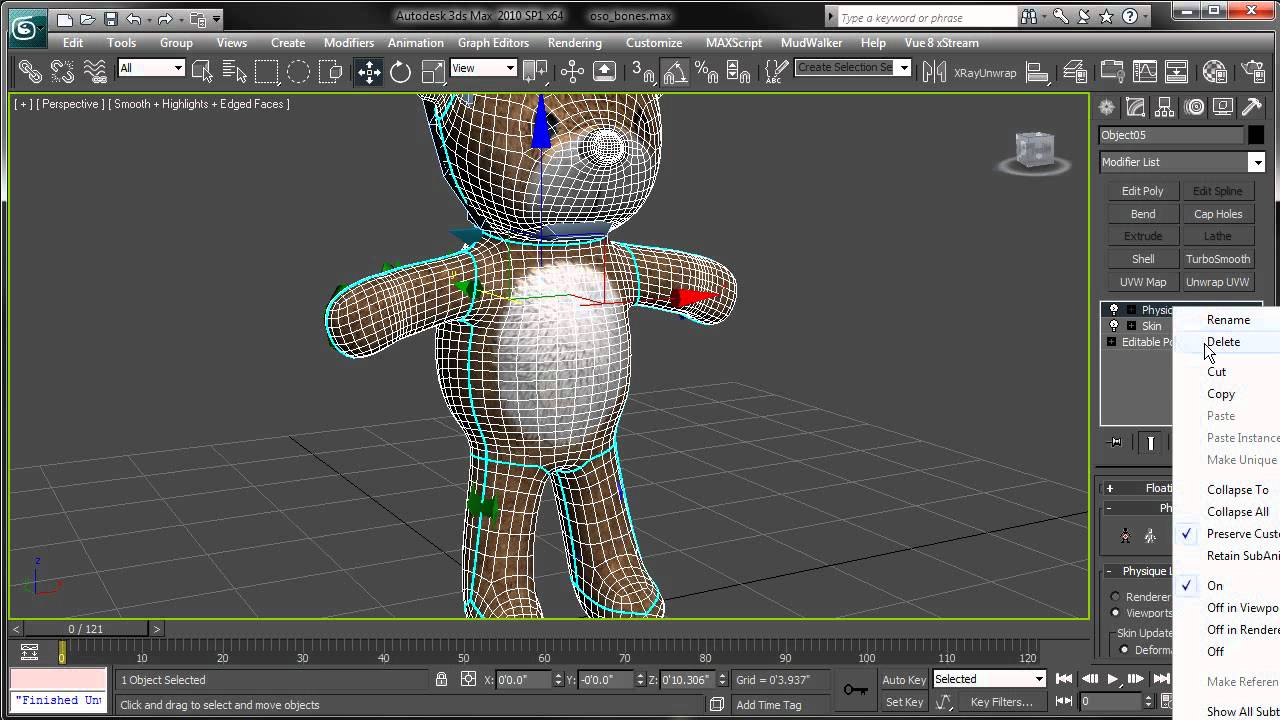Image resolution: width=1280 pixels, height=720 pixels.
Task: Open the Motion panel wheel icon
Action: (x=1194, y=108)
